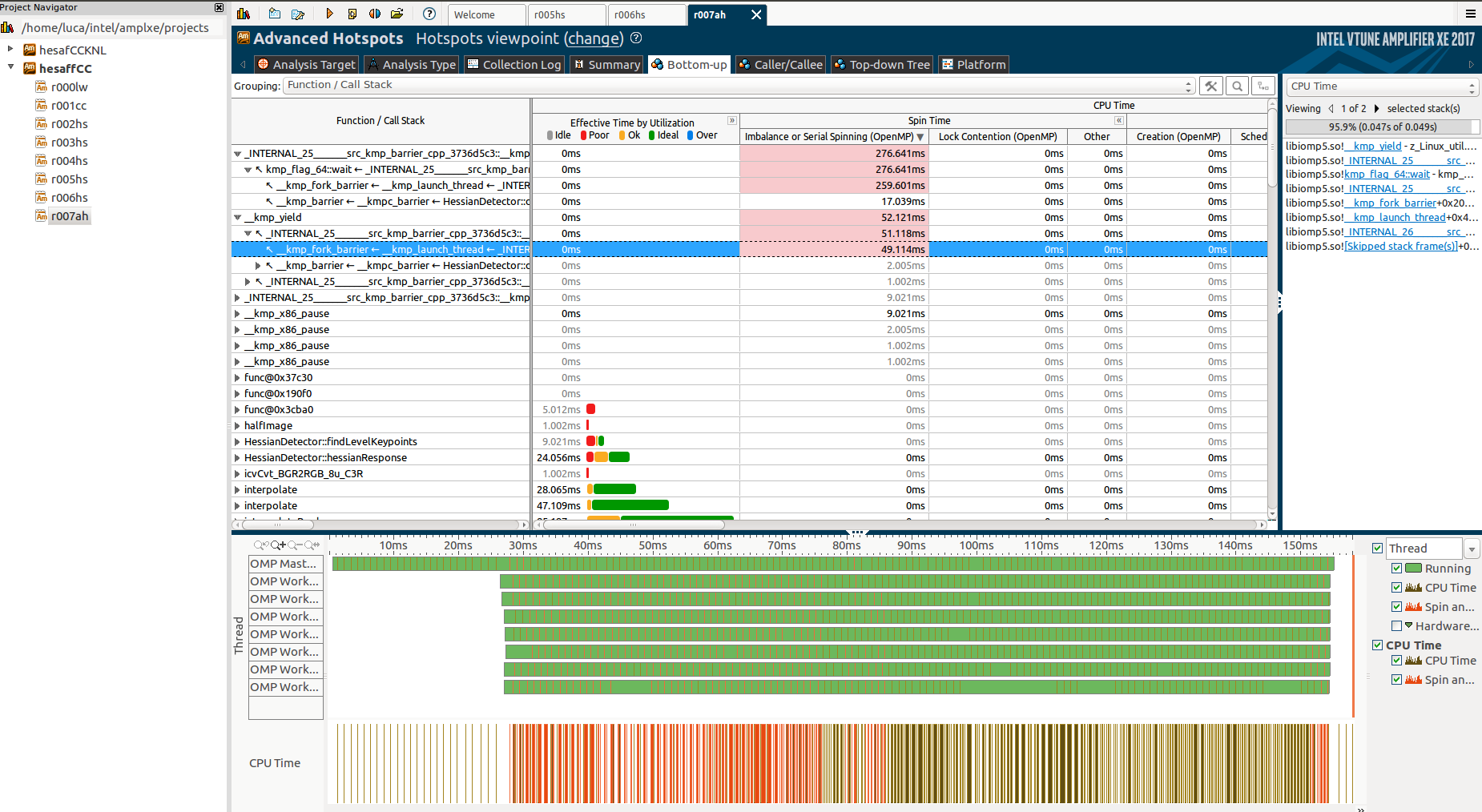Close the r007ah tab
This screenshot has width=1482, height=812.
[x=755, y=14]
